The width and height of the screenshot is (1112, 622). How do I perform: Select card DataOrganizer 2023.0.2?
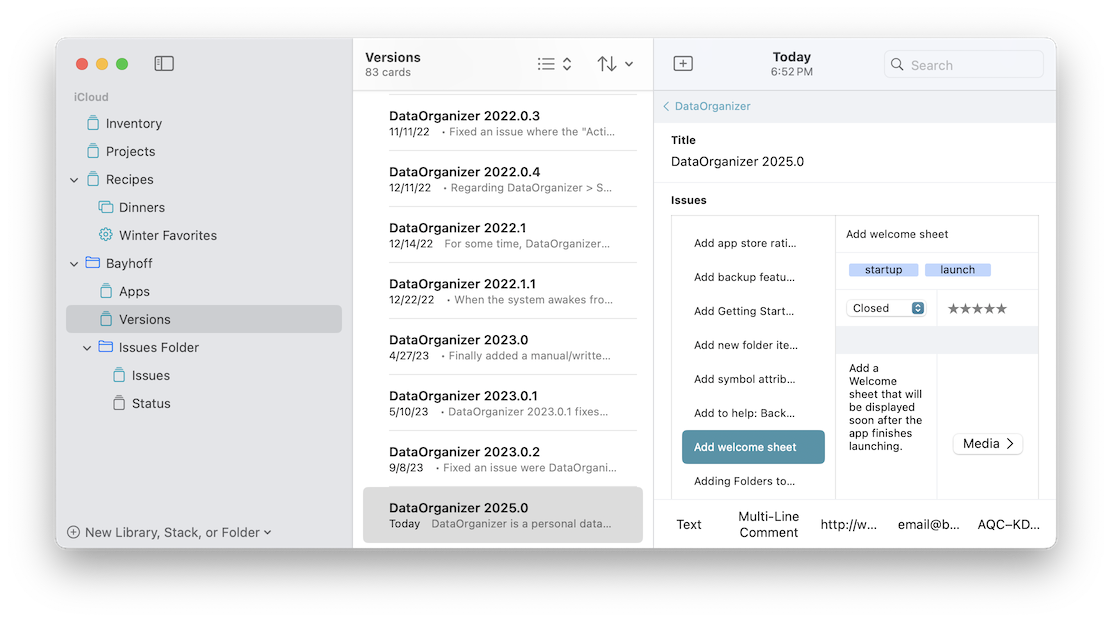coord(503,459)
